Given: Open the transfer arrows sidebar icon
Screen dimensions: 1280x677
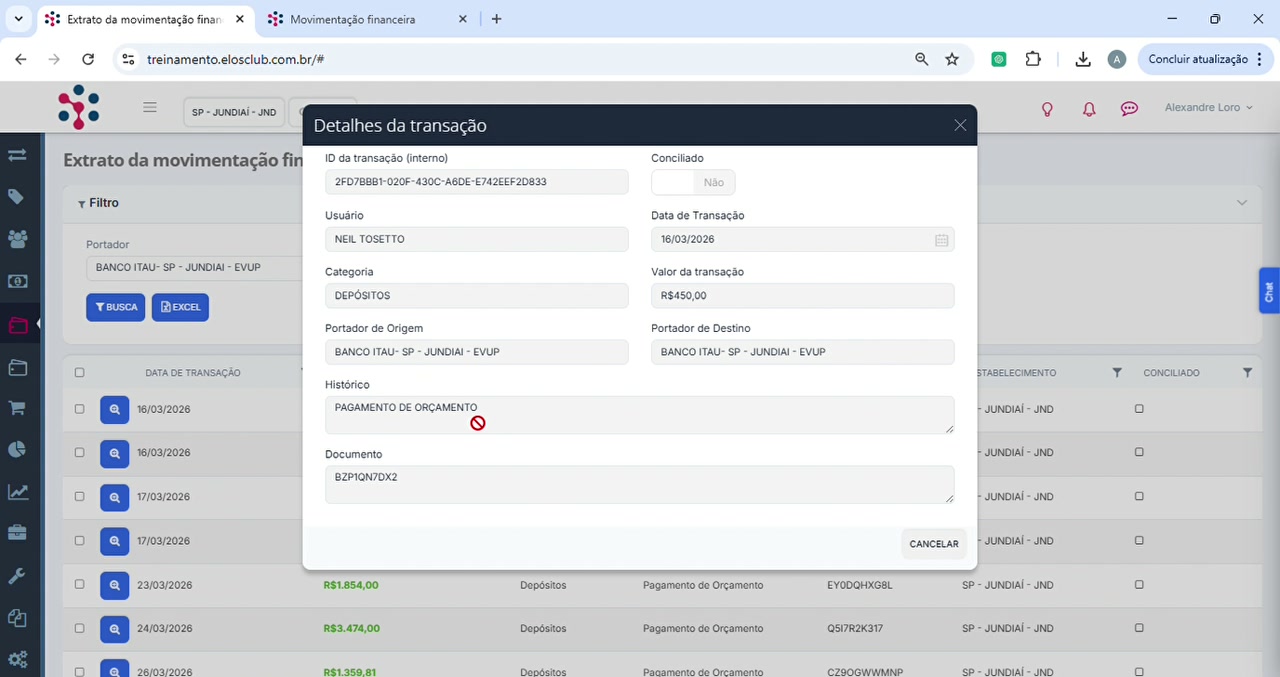Looking at the screenshot, I should click(x=17, y=155).
